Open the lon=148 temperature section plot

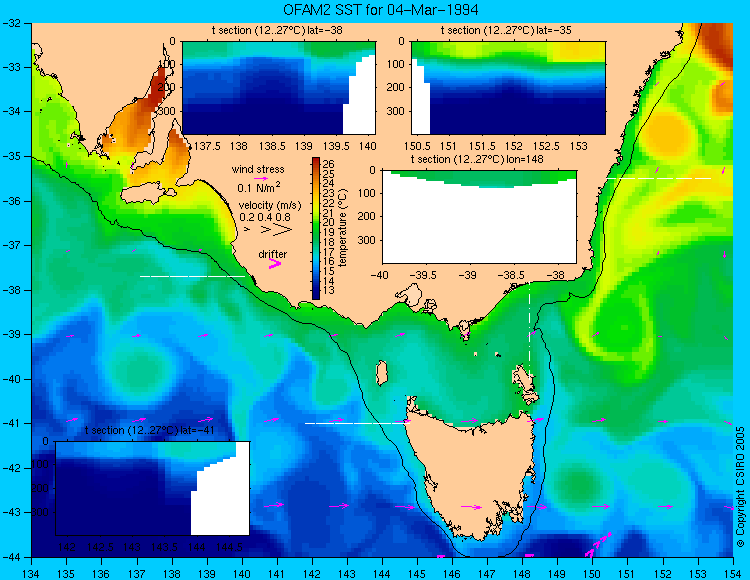(x=479, y=217)
